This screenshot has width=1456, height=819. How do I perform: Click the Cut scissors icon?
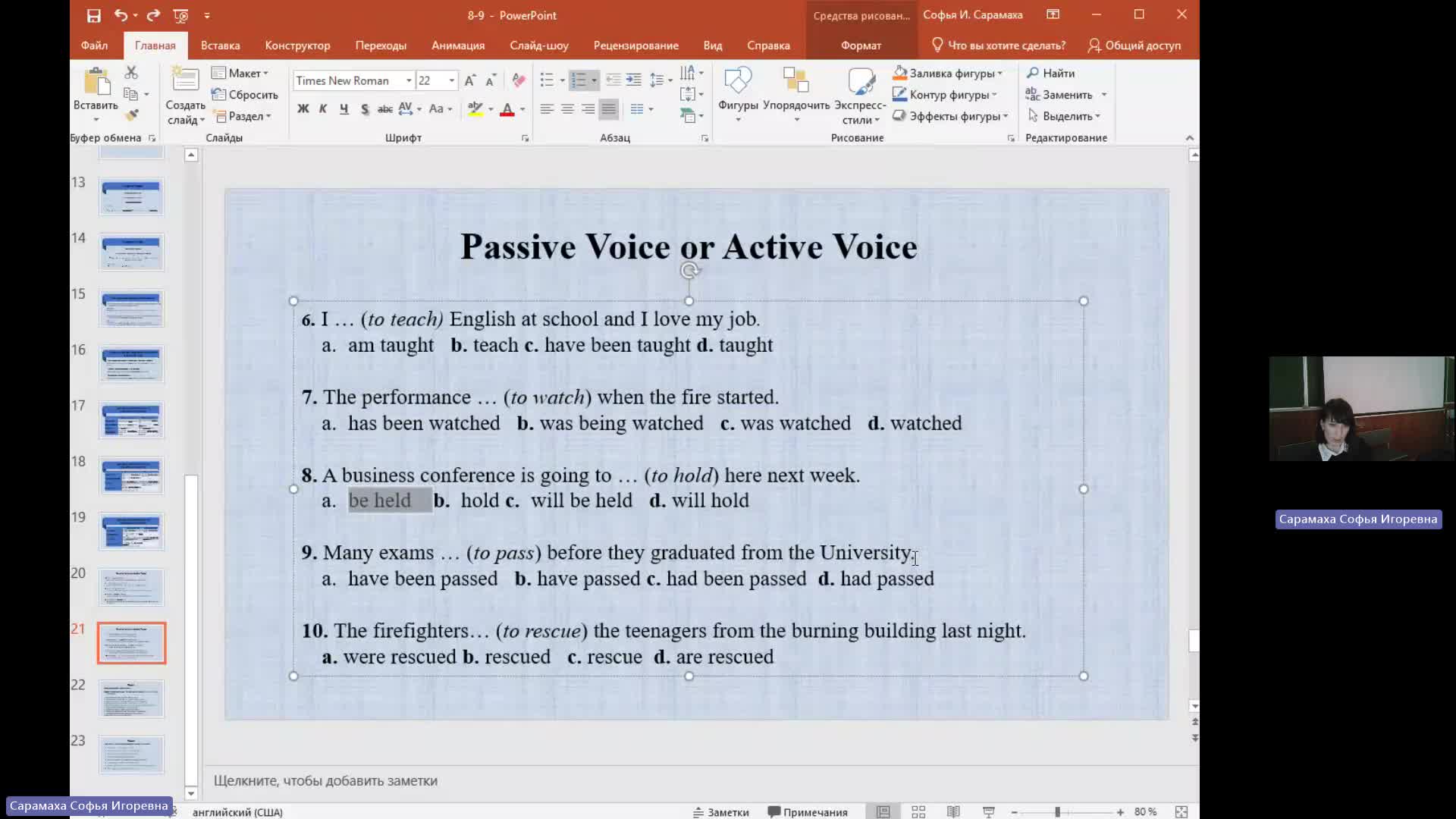131,72
